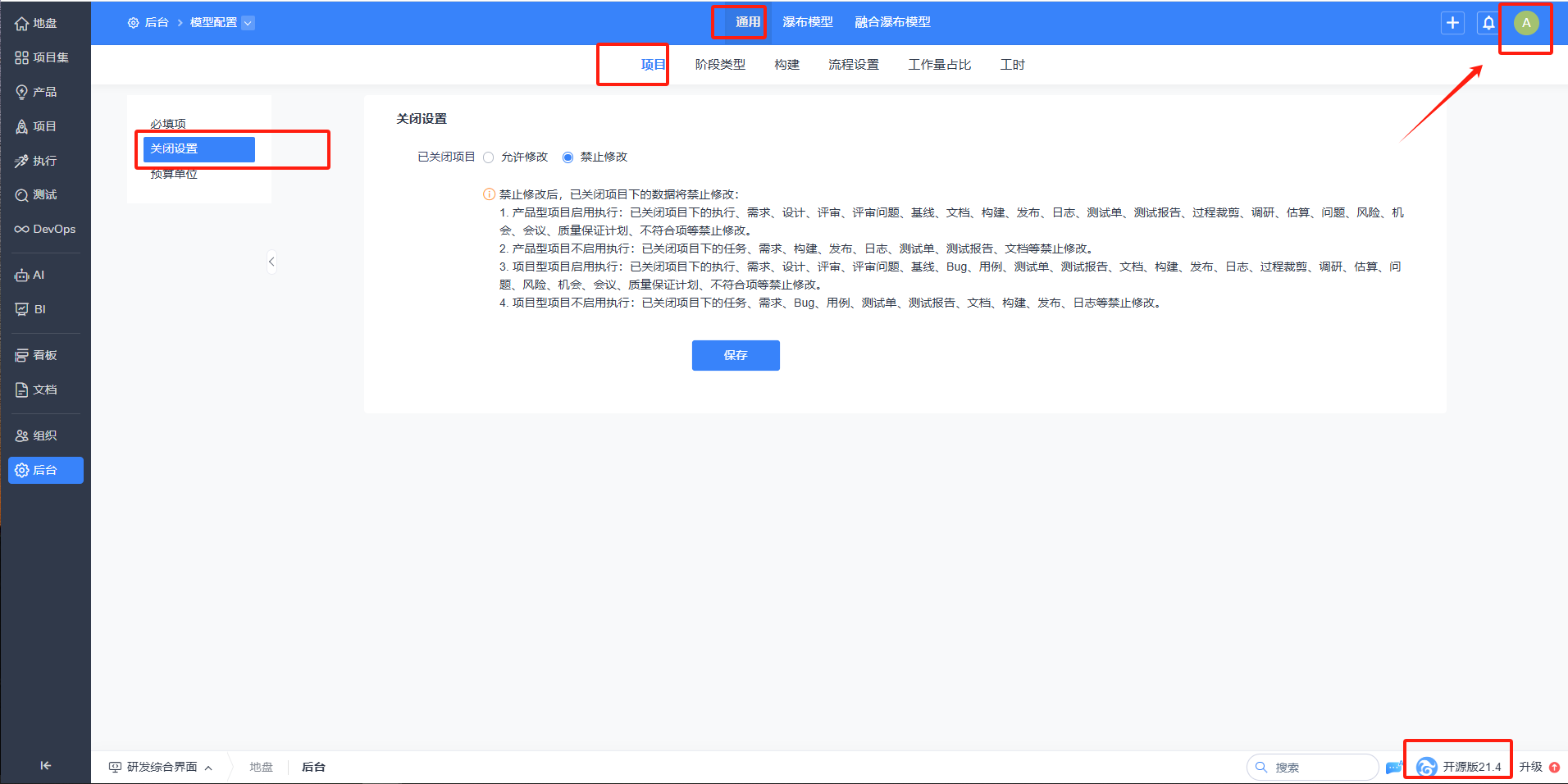This screenshot has width=1568, height=784.
Task: Click the 升级 link
Action: pyautogui.click(x=1530, y=768)
